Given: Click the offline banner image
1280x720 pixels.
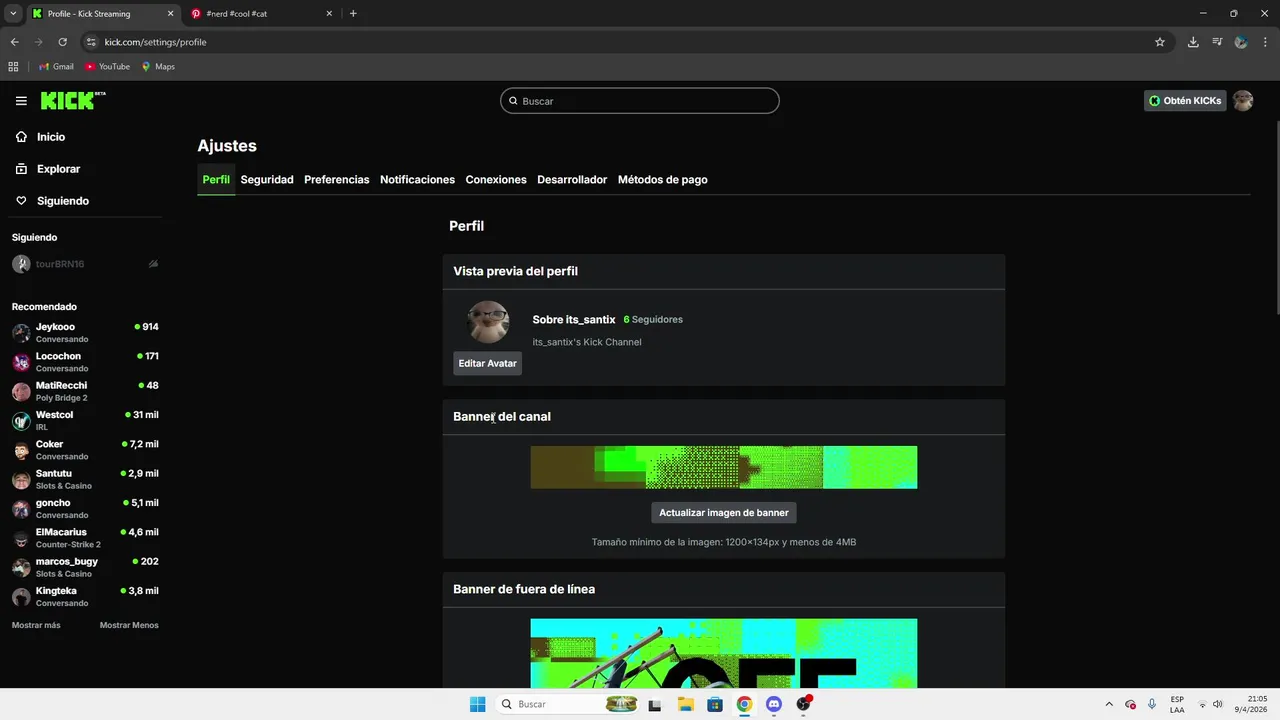Looking at the screenshot, I should click(724, 653).
